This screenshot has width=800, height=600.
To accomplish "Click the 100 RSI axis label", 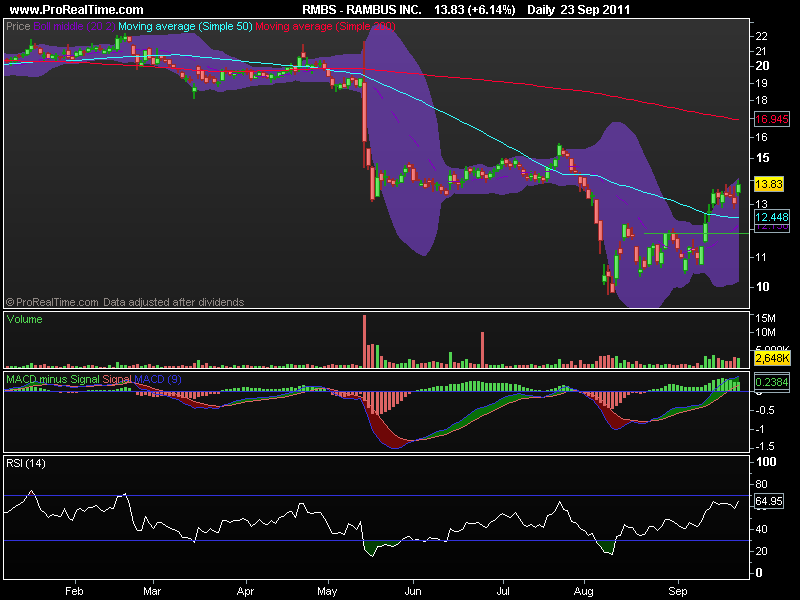I will (x=766, y=462).
